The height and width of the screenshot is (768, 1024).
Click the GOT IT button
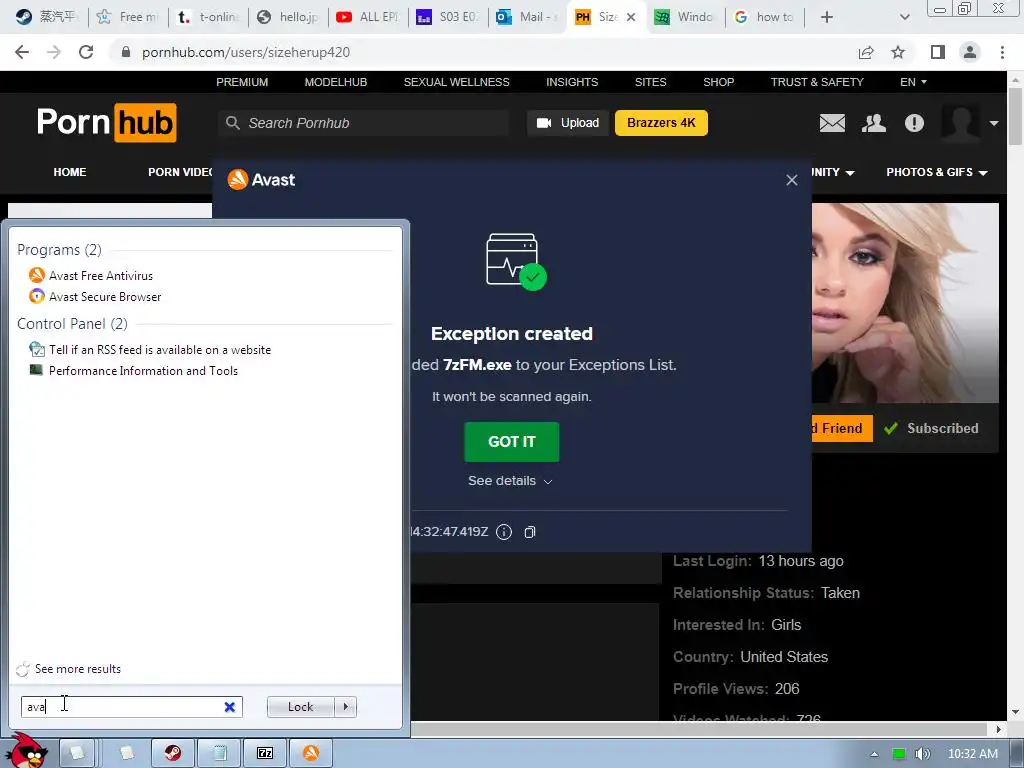pyautogui.click(x=511, y=442)
